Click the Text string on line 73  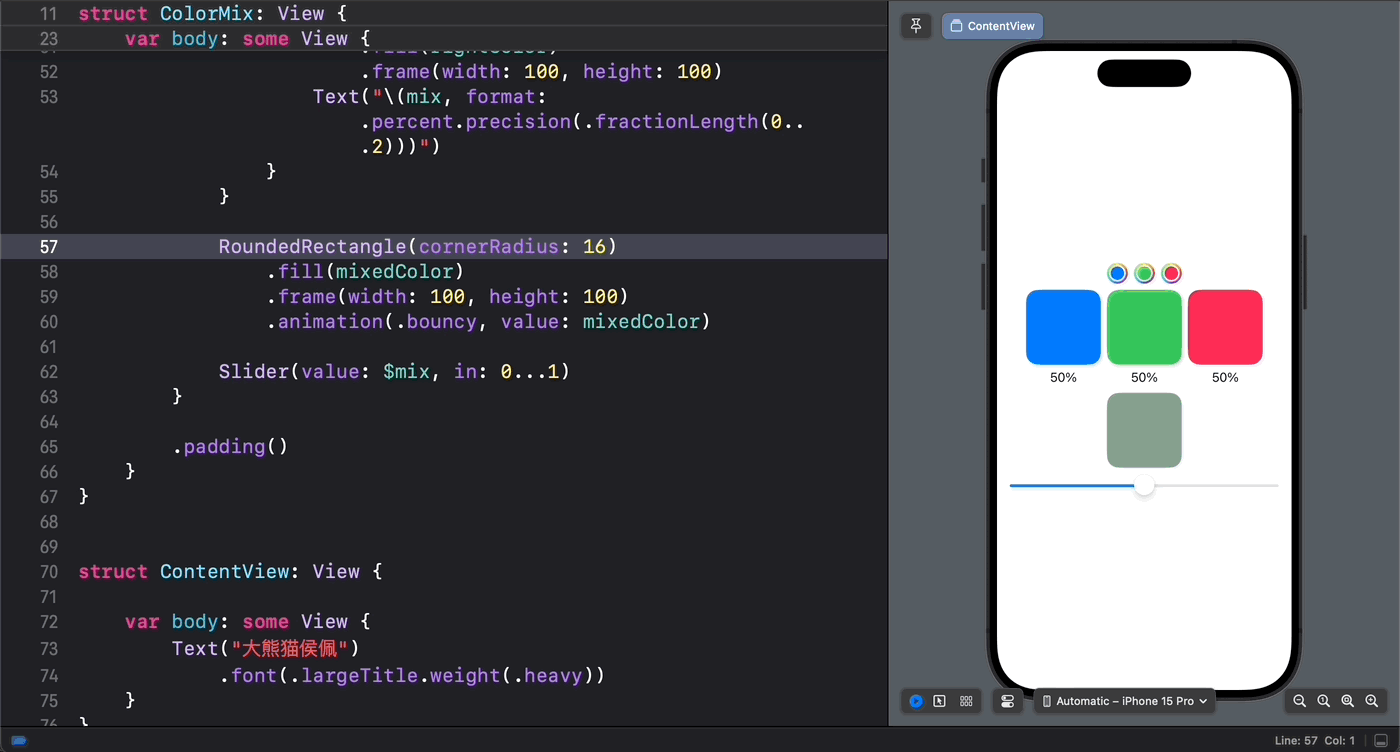[x=289, y=649]
